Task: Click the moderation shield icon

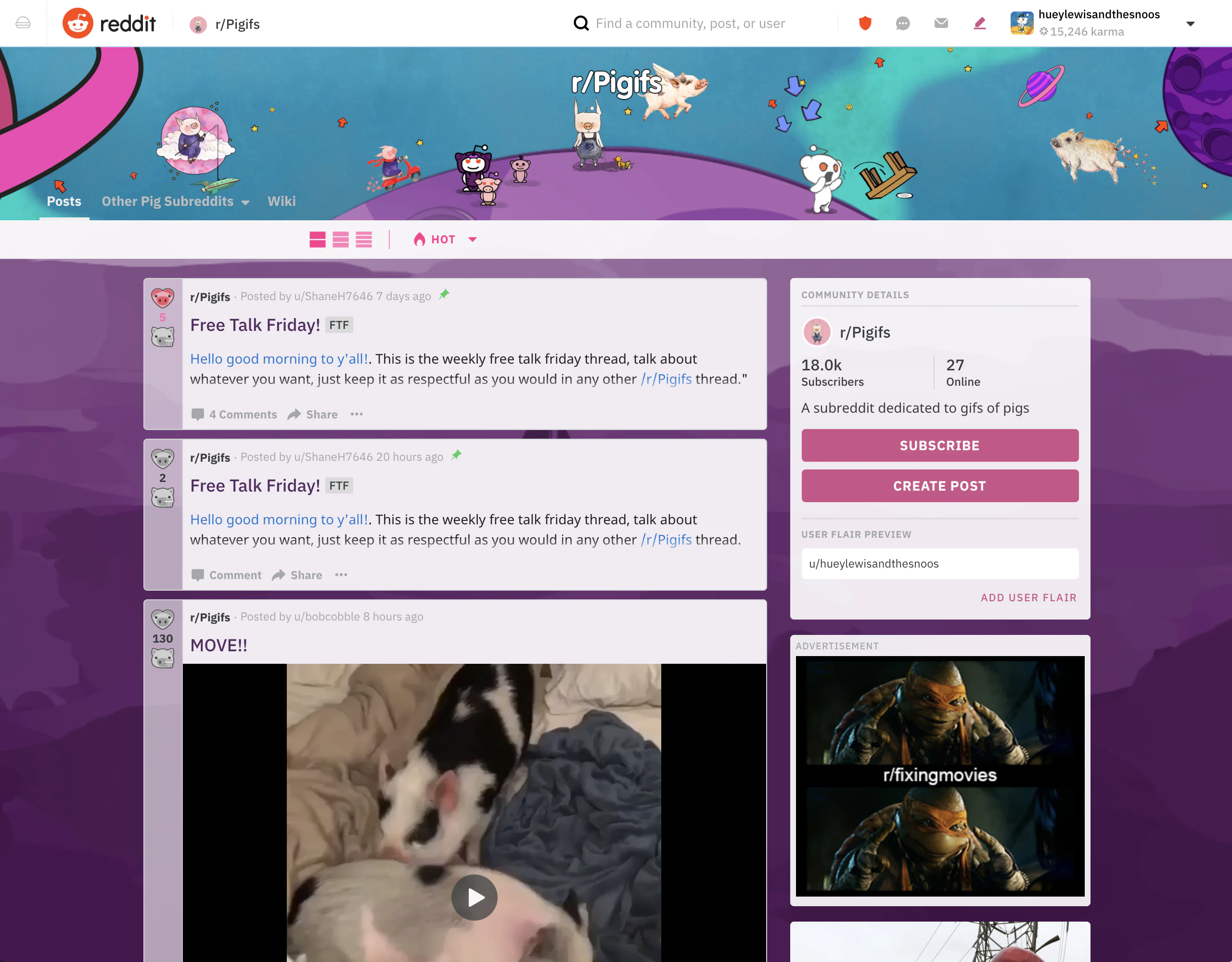Action: pos(865,23)
